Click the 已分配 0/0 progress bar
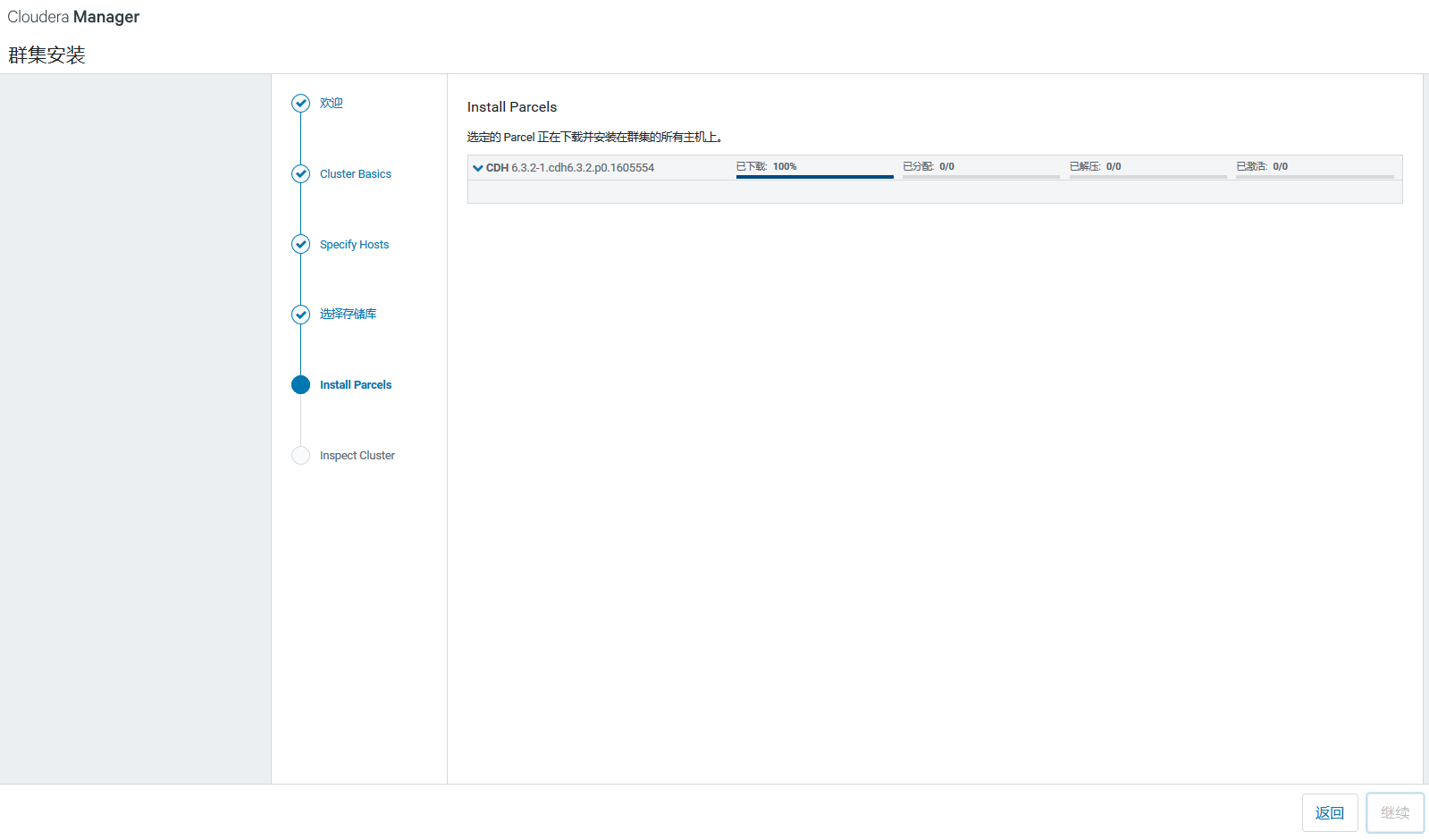Viewport: 1429px width, 840px height. tap(981, 177)
